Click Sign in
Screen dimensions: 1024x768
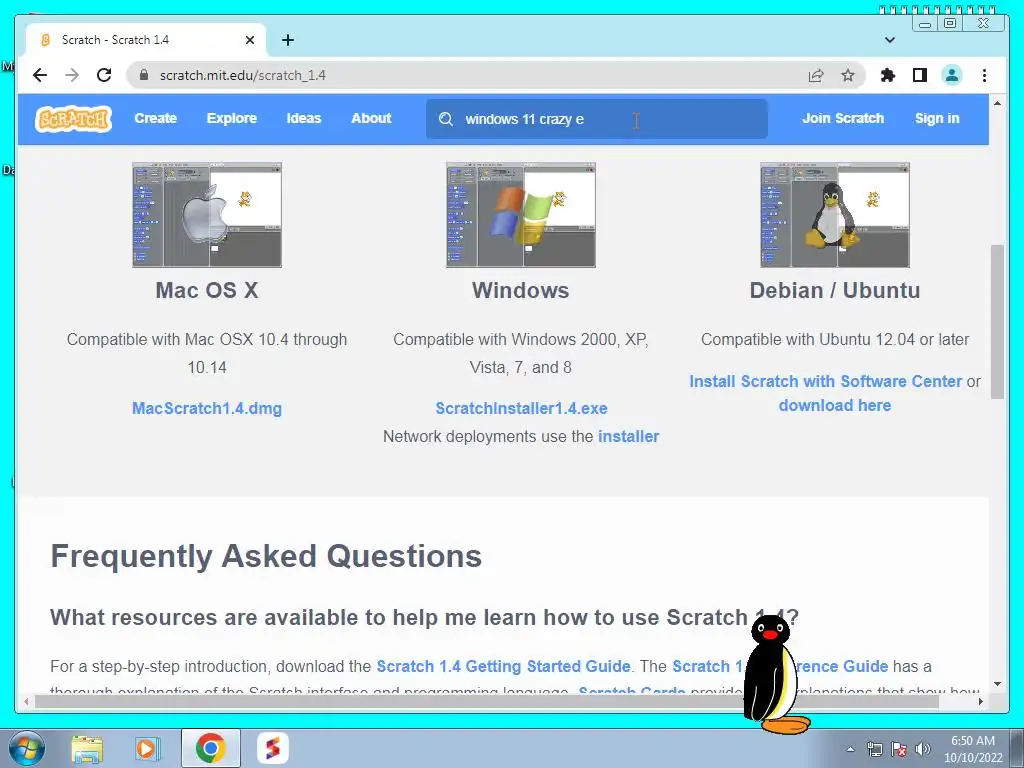936,118
